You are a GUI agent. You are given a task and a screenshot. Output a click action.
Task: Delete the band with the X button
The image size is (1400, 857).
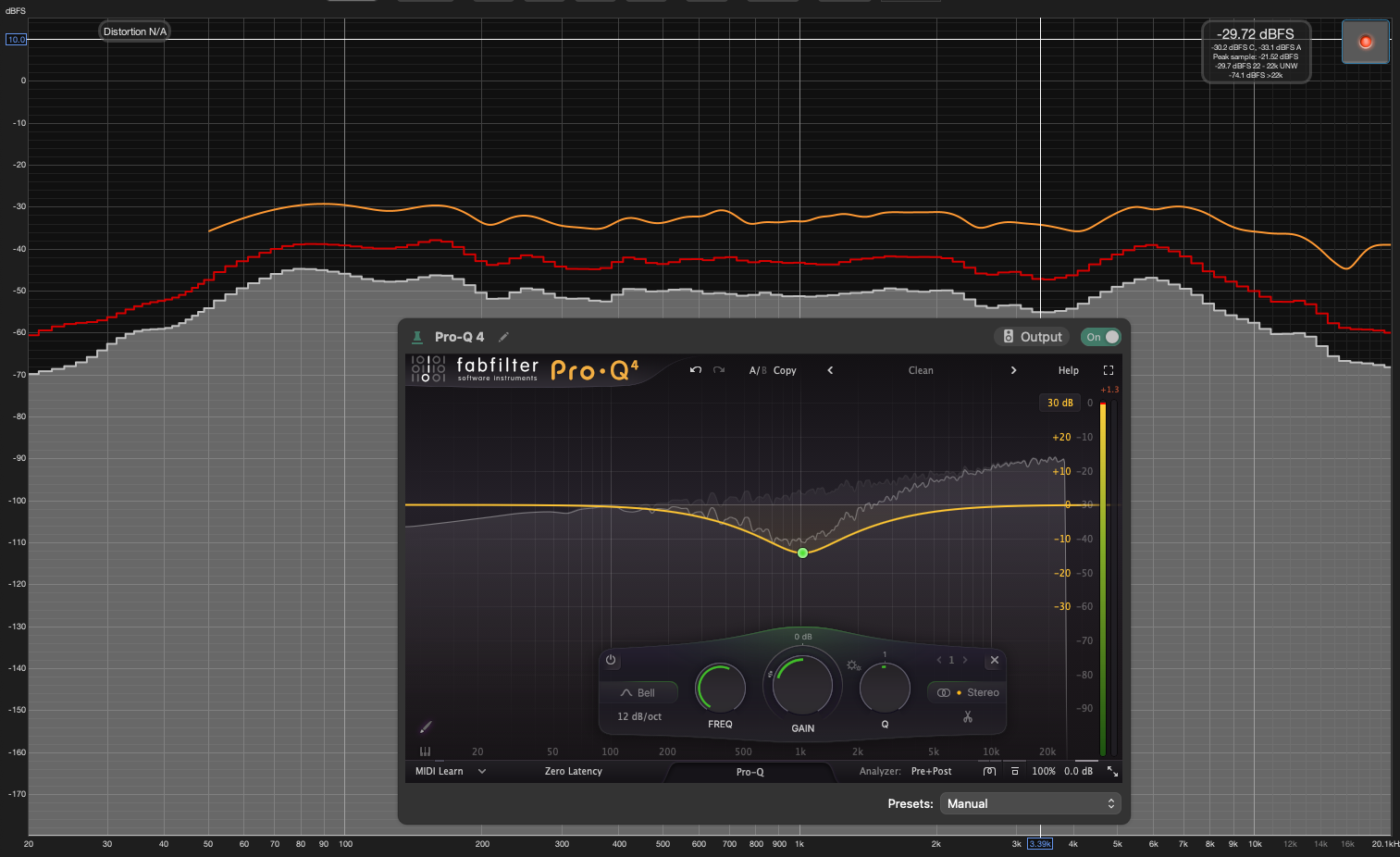click(x=995, y=660)
